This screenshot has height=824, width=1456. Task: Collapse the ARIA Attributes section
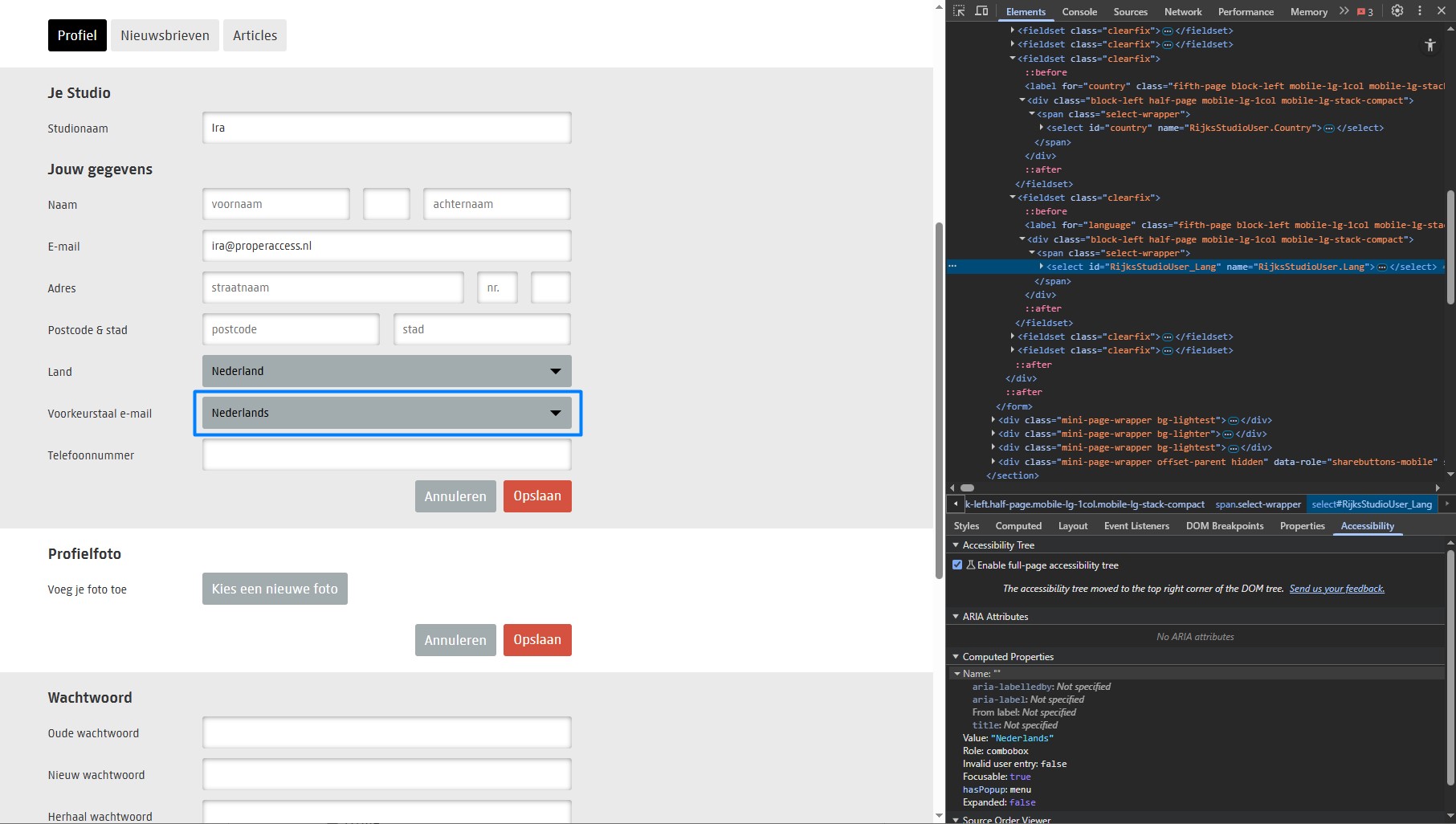956,617
